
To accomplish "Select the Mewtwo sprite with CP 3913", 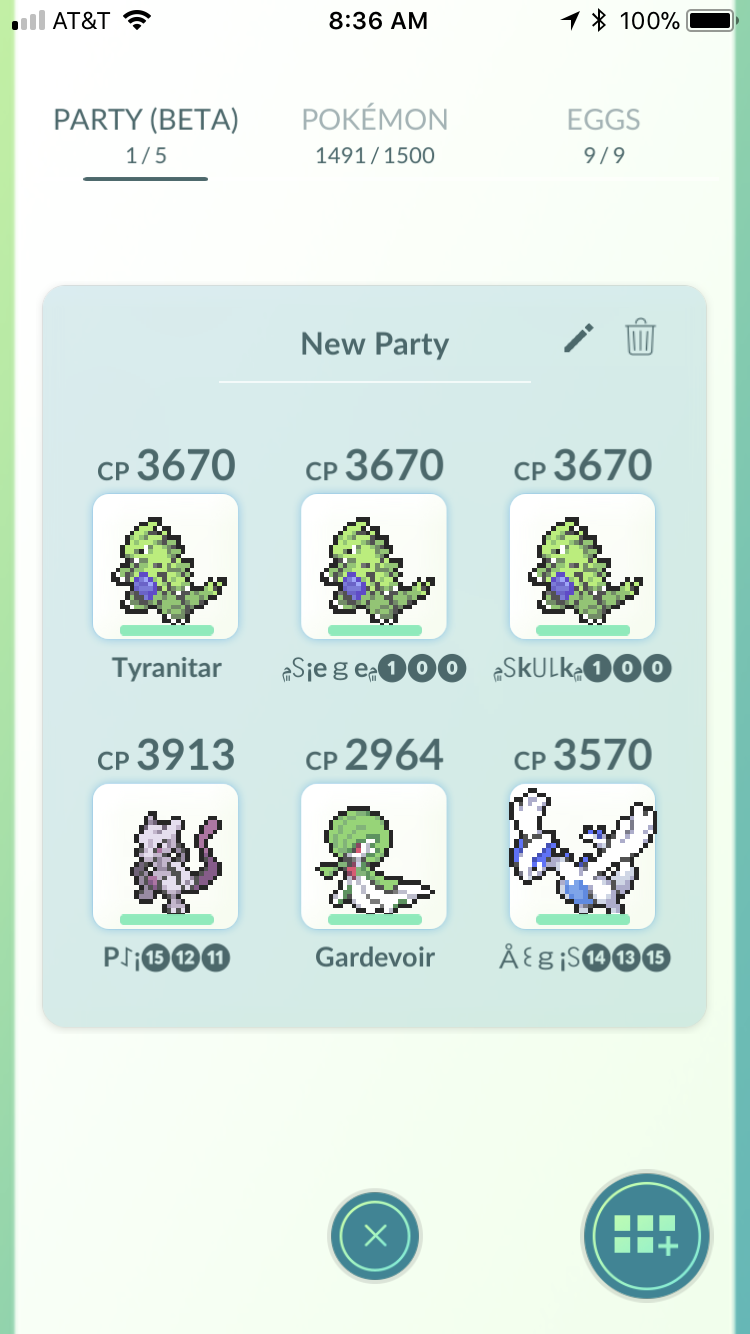I will point(165,856).
